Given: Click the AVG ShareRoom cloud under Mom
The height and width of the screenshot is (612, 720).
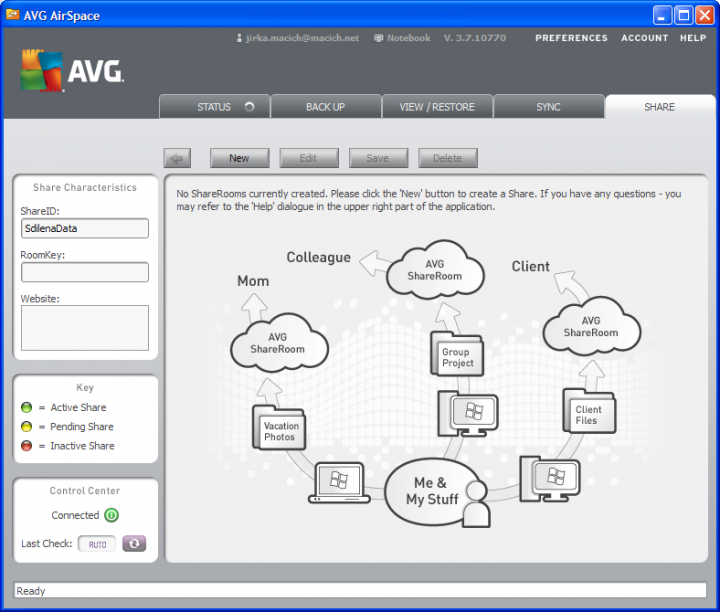Looking at the screenshot, I should [278, 343].
